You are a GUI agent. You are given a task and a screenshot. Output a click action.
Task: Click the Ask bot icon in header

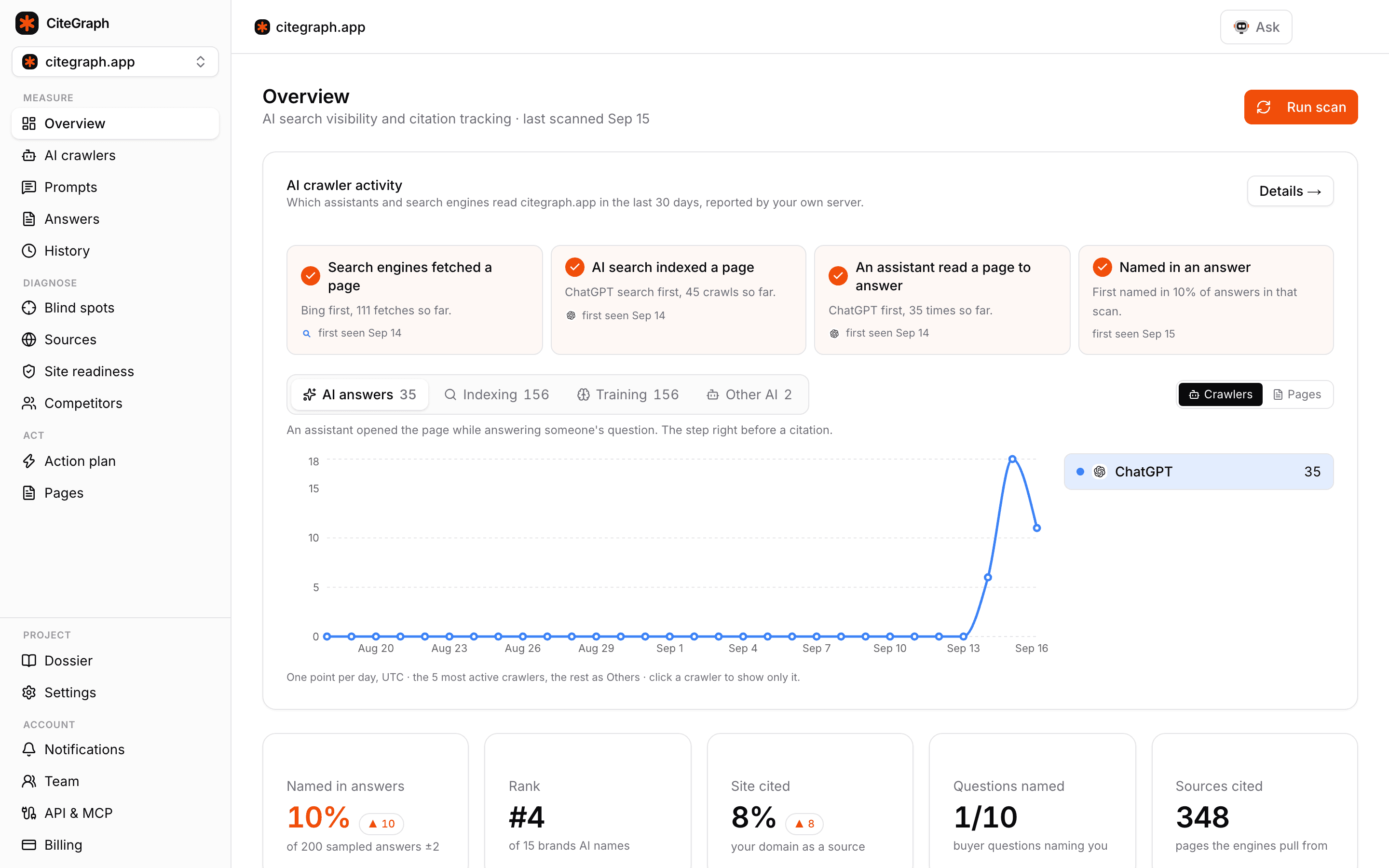pos(1241,27)
